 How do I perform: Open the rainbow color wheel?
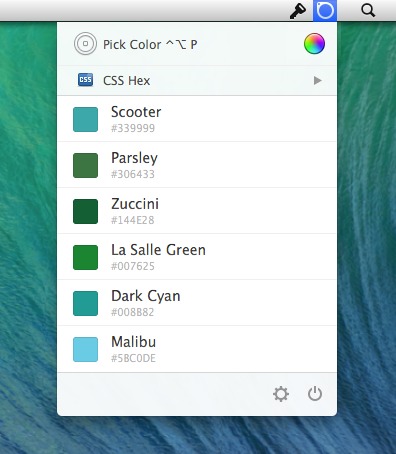[314, 43]
